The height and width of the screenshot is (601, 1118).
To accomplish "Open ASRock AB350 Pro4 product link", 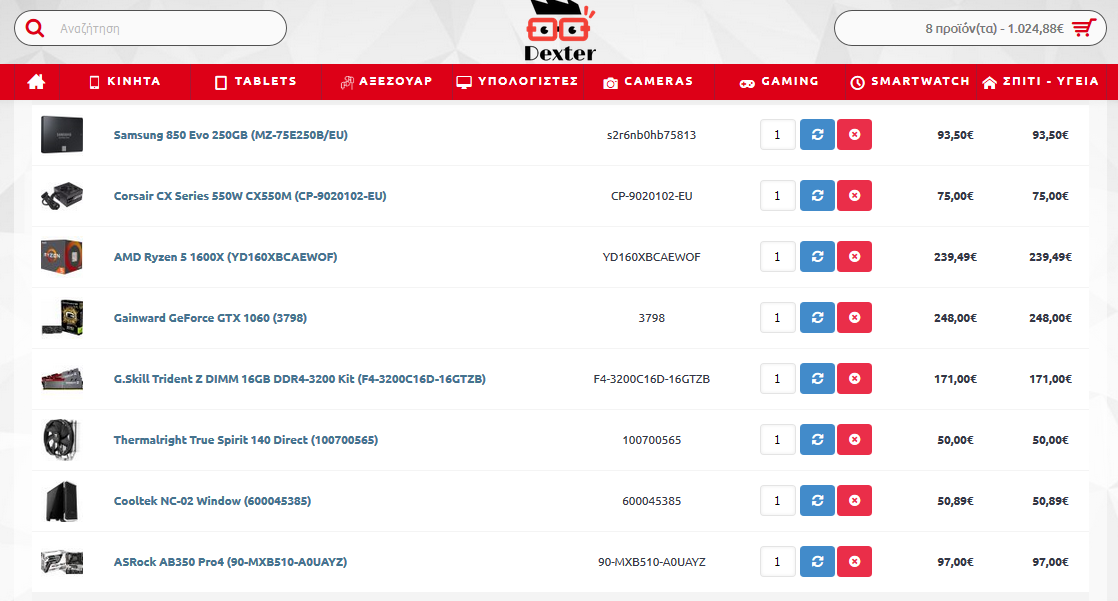I will [x=230, y=562].
